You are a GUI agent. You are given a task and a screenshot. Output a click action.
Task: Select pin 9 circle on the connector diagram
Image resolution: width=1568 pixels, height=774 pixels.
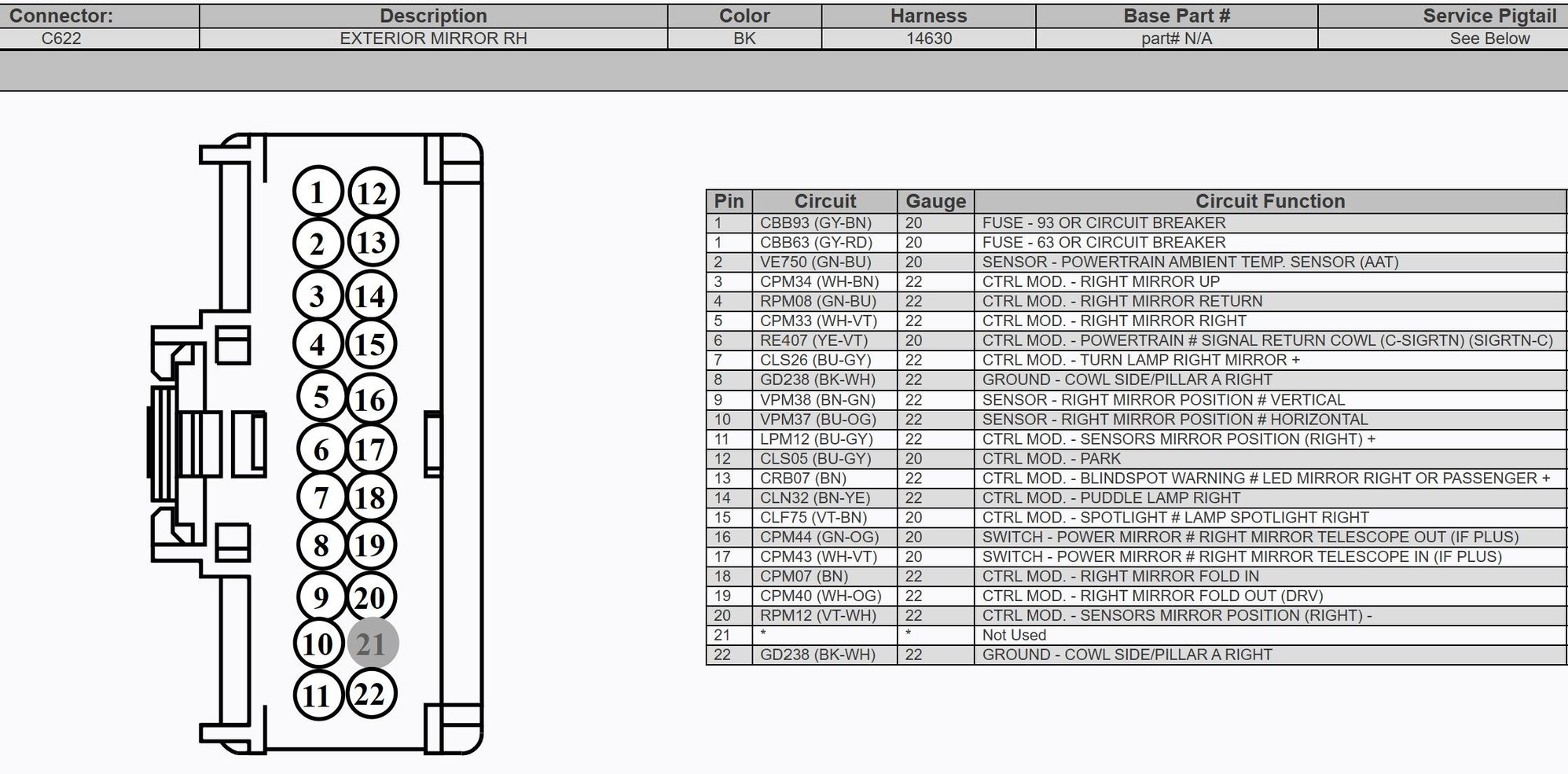(x=321, y=596)
